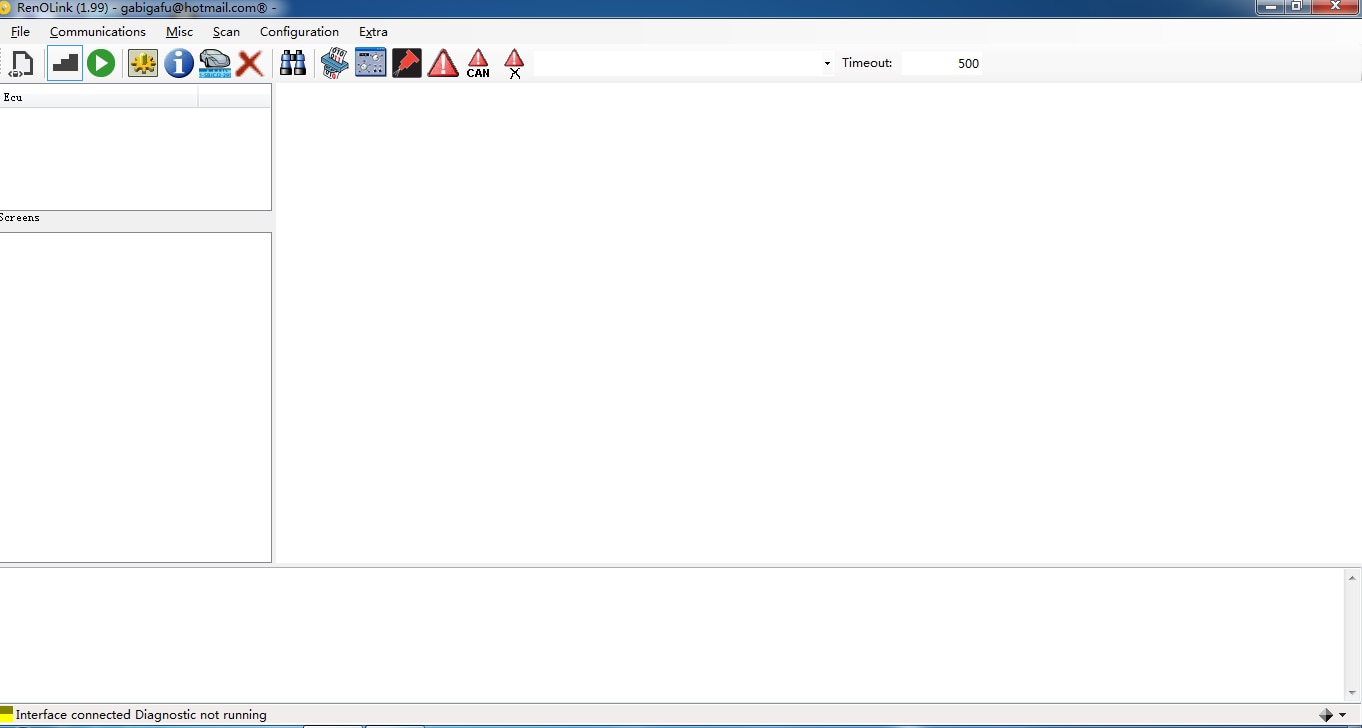Click the staircase icon in toolbar
The image size is (1362, 728).
pos(65,64)
